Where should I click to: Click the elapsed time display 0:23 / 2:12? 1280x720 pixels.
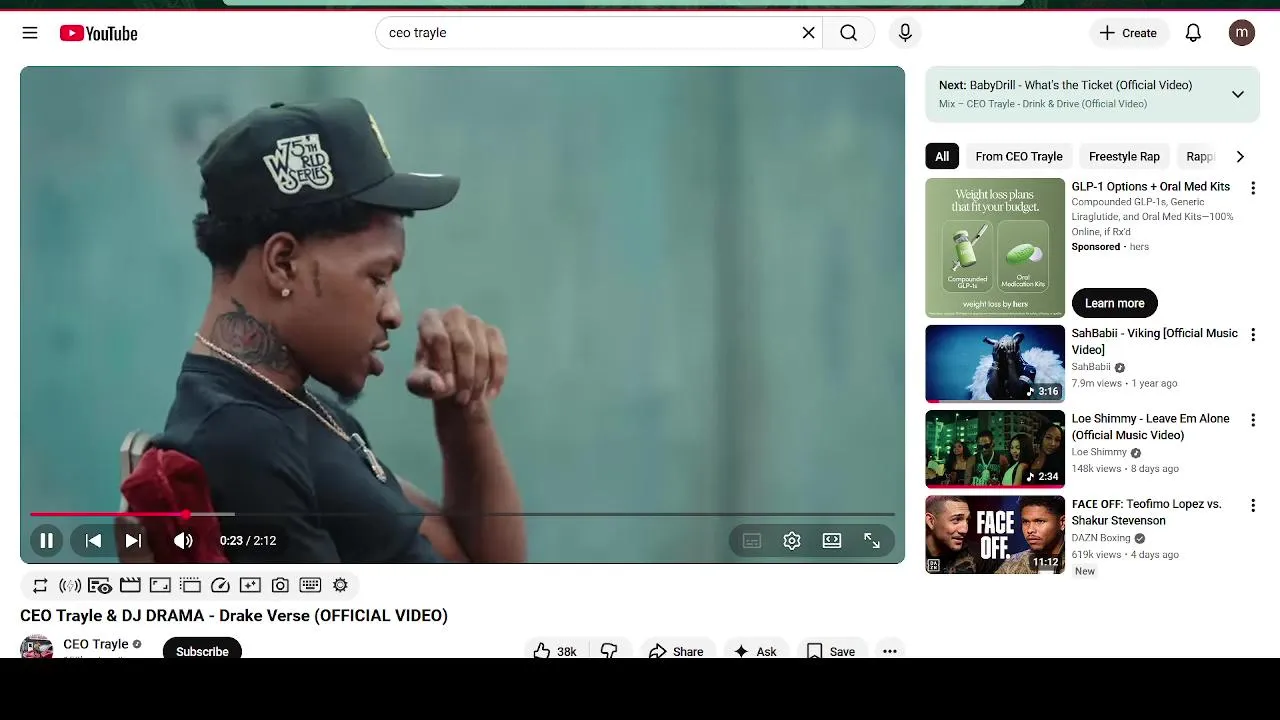248,541
